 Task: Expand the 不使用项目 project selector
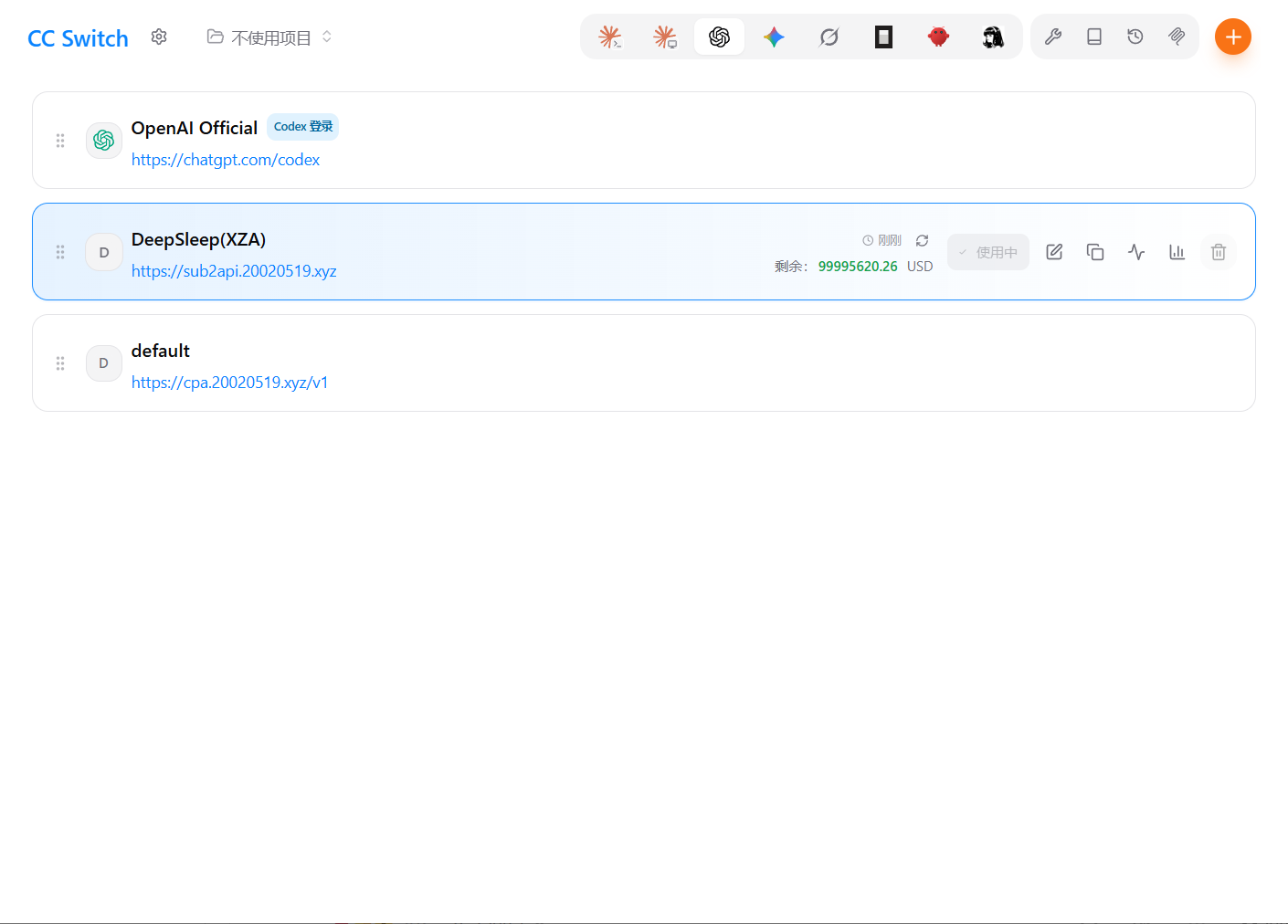pyautogui.click(x=269, y=37)
